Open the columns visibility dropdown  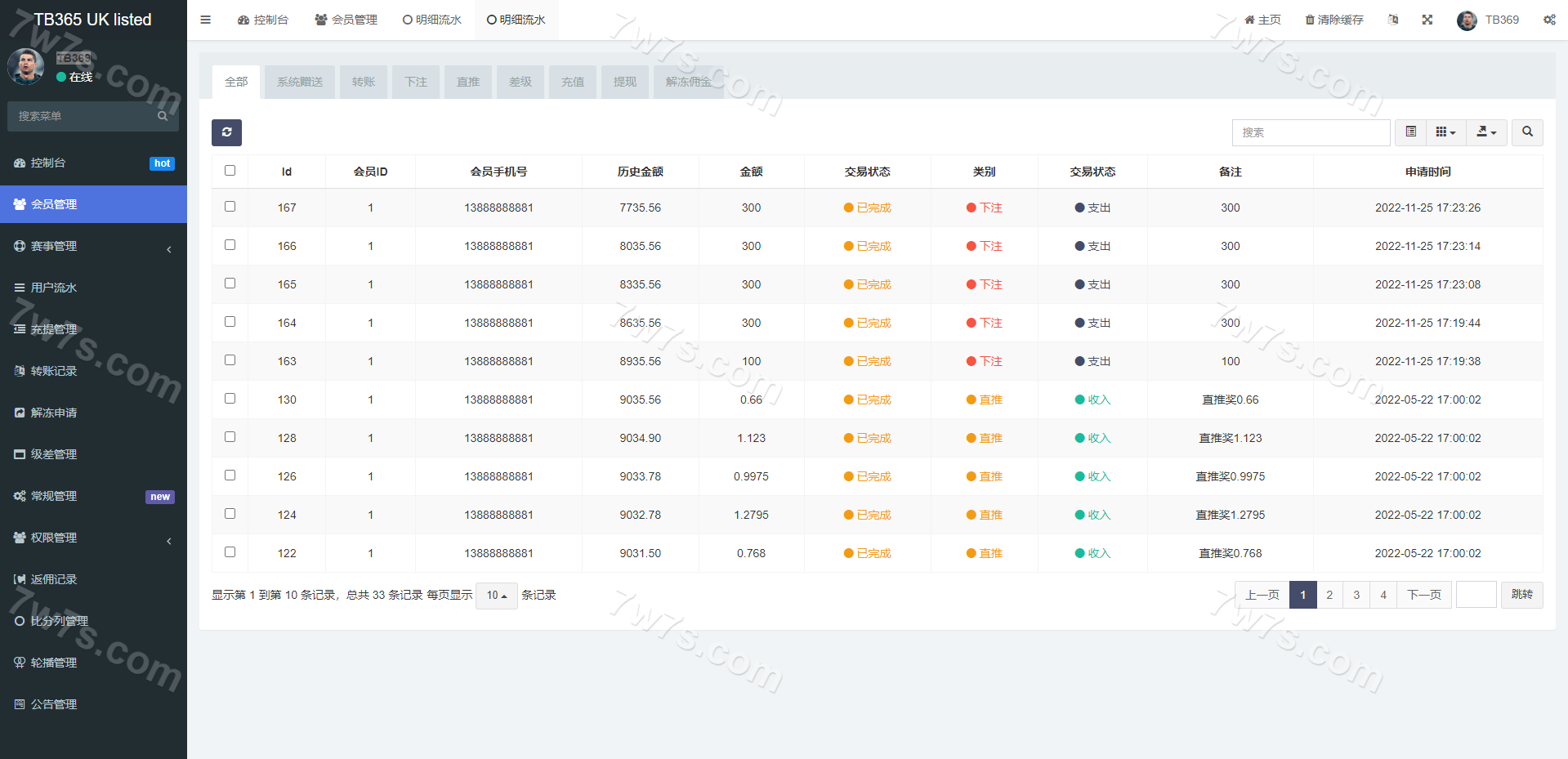pyautogui.click(x=1445, y=132)
